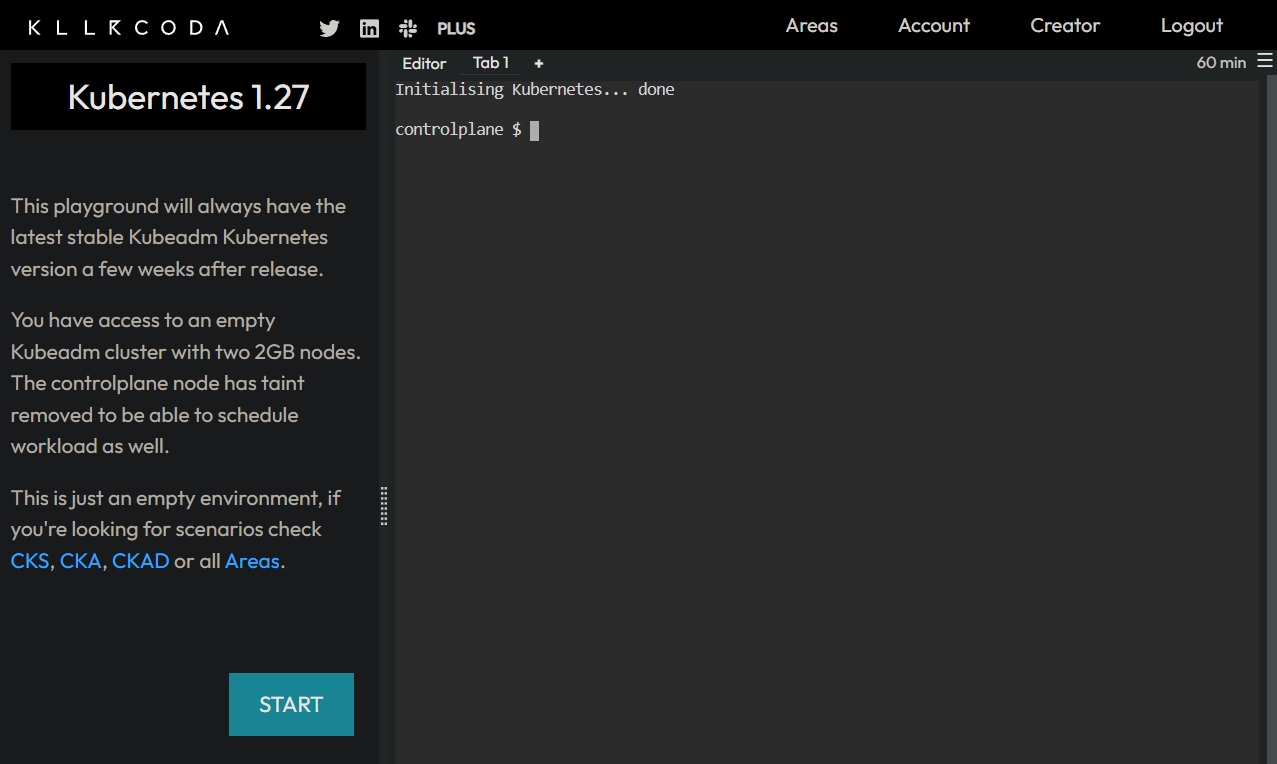Click the Areas link in the description
Image resolution: width=1277 pixels, height=764 pixels.
click(252, 561)
